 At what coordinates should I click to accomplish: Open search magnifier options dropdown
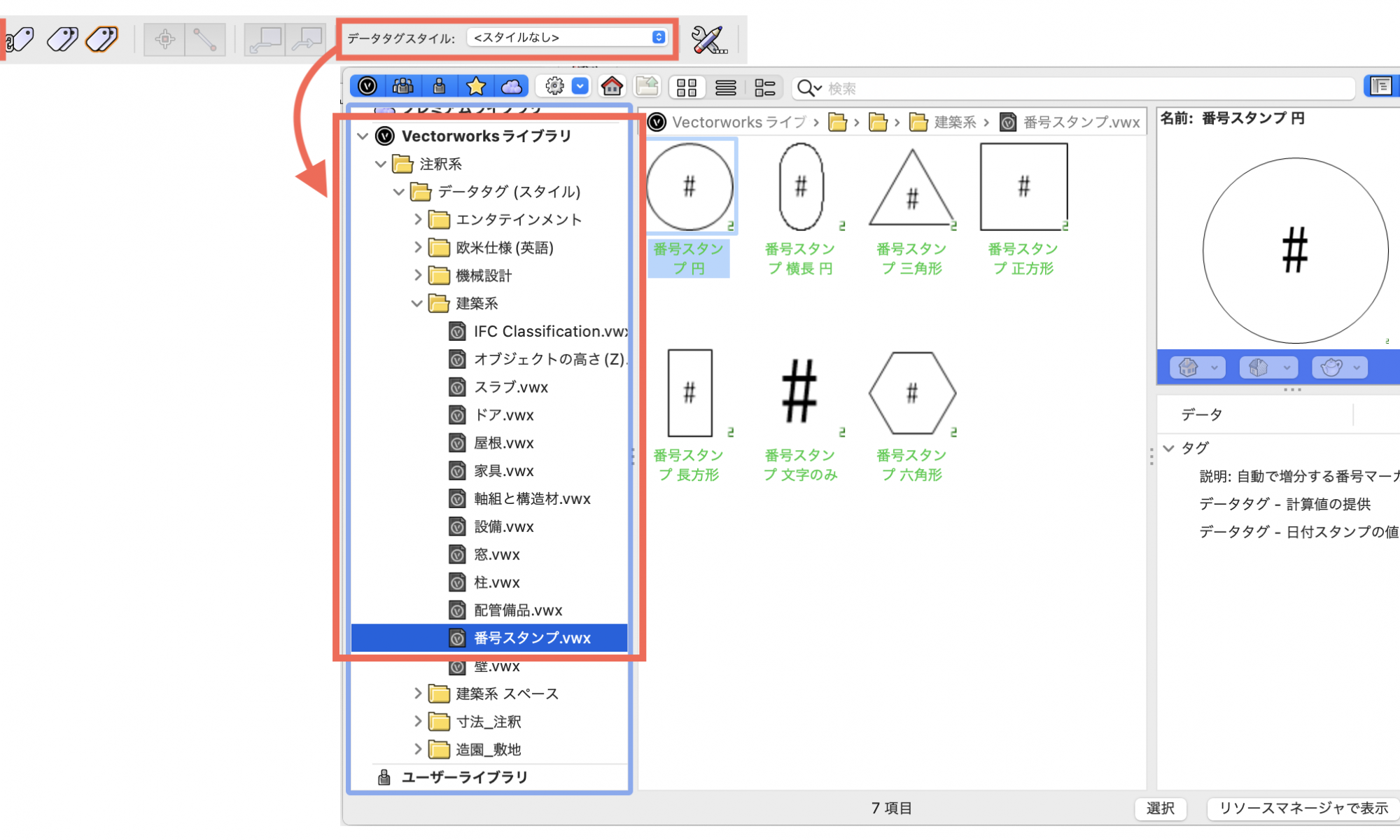point(809,88)
